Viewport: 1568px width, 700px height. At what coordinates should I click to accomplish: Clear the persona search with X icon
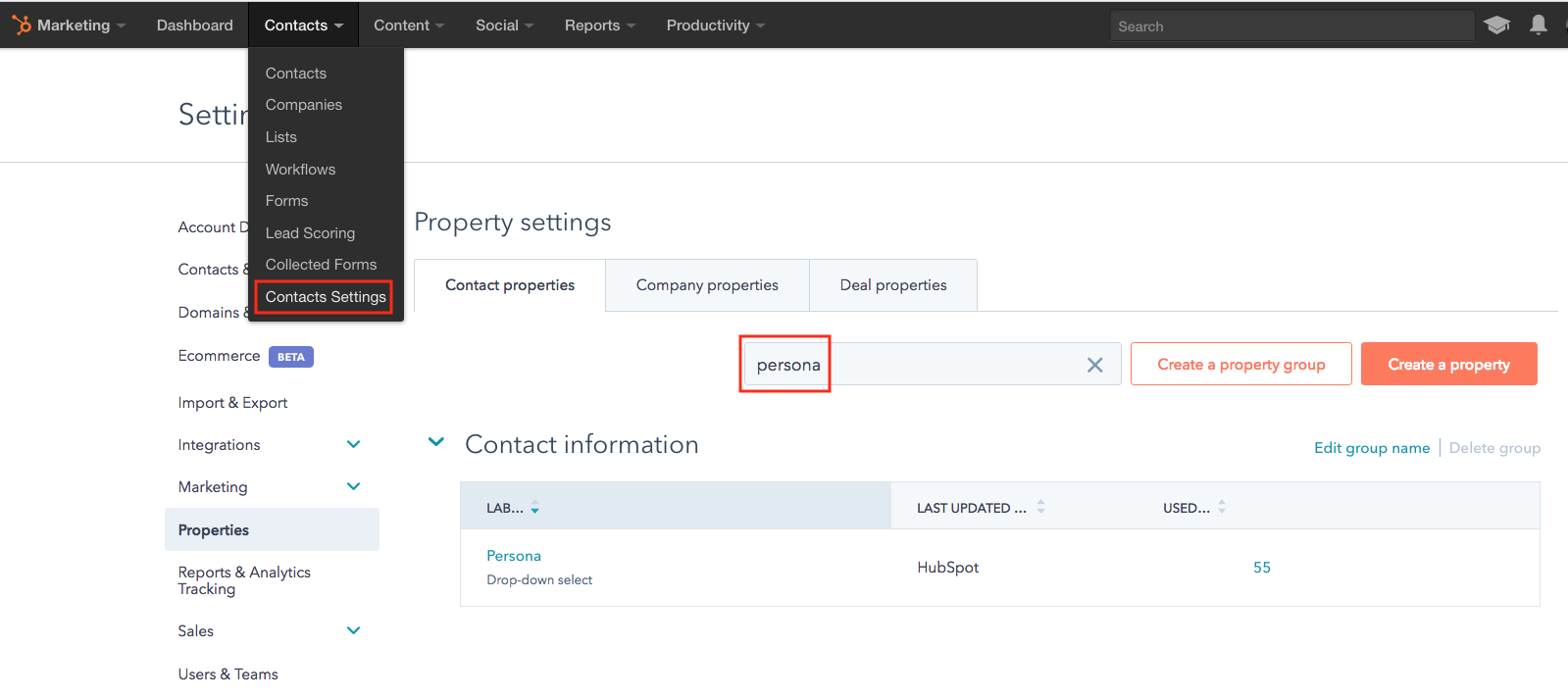coord(1094,365)
